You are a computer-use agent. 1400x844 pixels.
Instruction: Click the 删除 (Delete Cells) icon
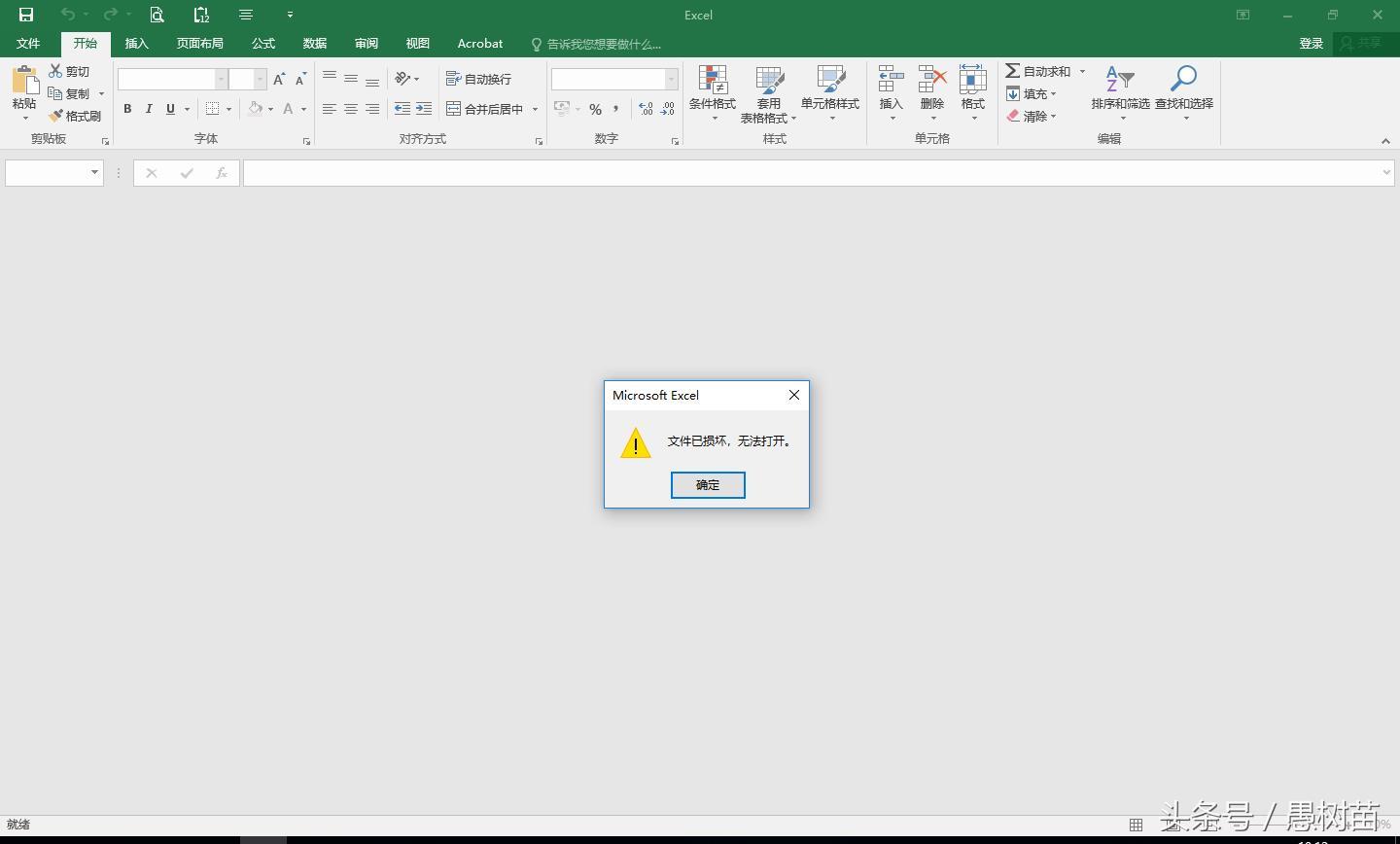coord(930,92)
